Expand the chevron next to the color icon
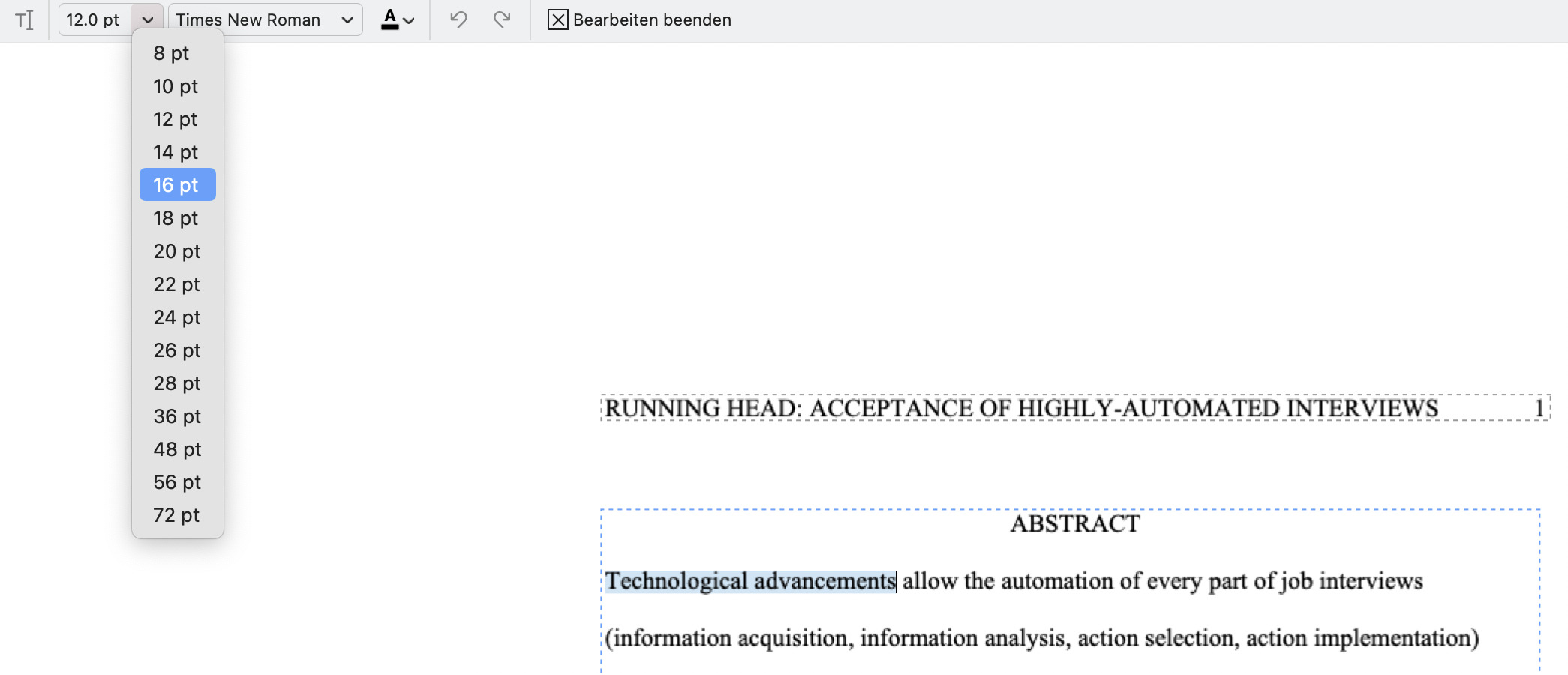The width and height of the screenshot is (1568, 675). 410,21
